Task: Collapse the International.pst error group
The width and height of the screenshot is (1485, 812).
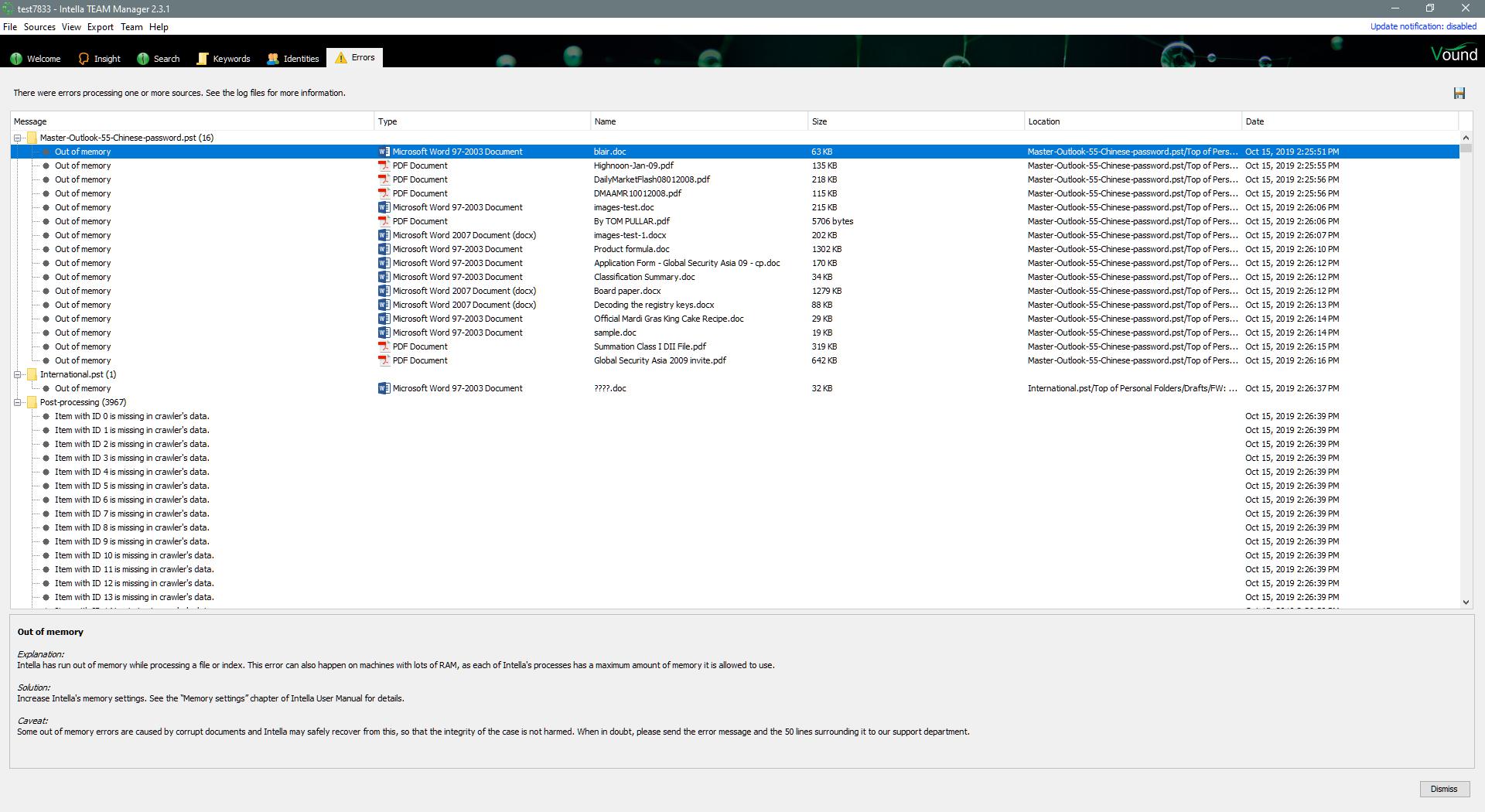Action: click(x=17, y=374)
